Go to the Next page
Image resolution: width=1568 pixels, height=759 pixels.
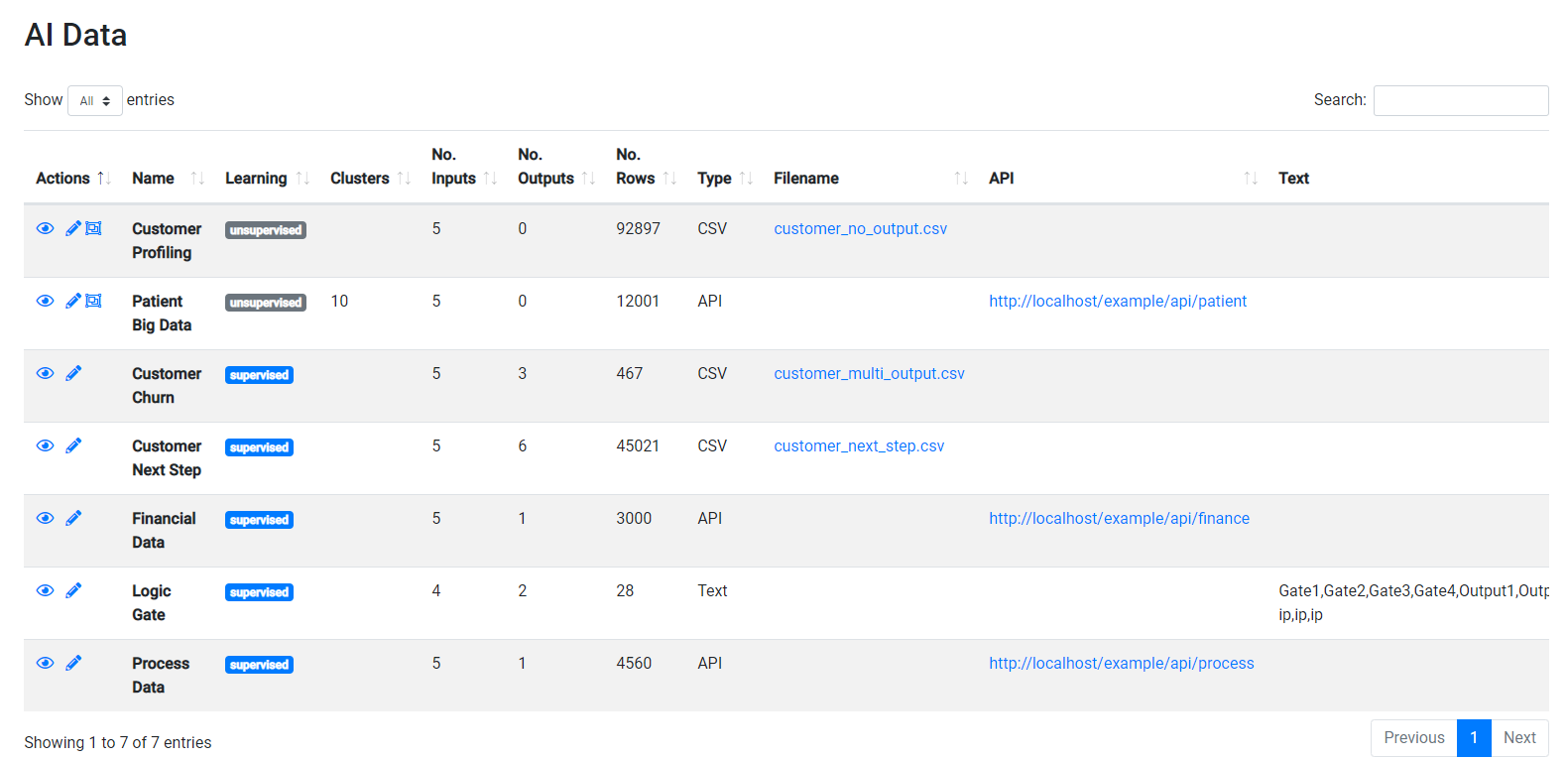pyautogui.click(x=1518, y=738)
